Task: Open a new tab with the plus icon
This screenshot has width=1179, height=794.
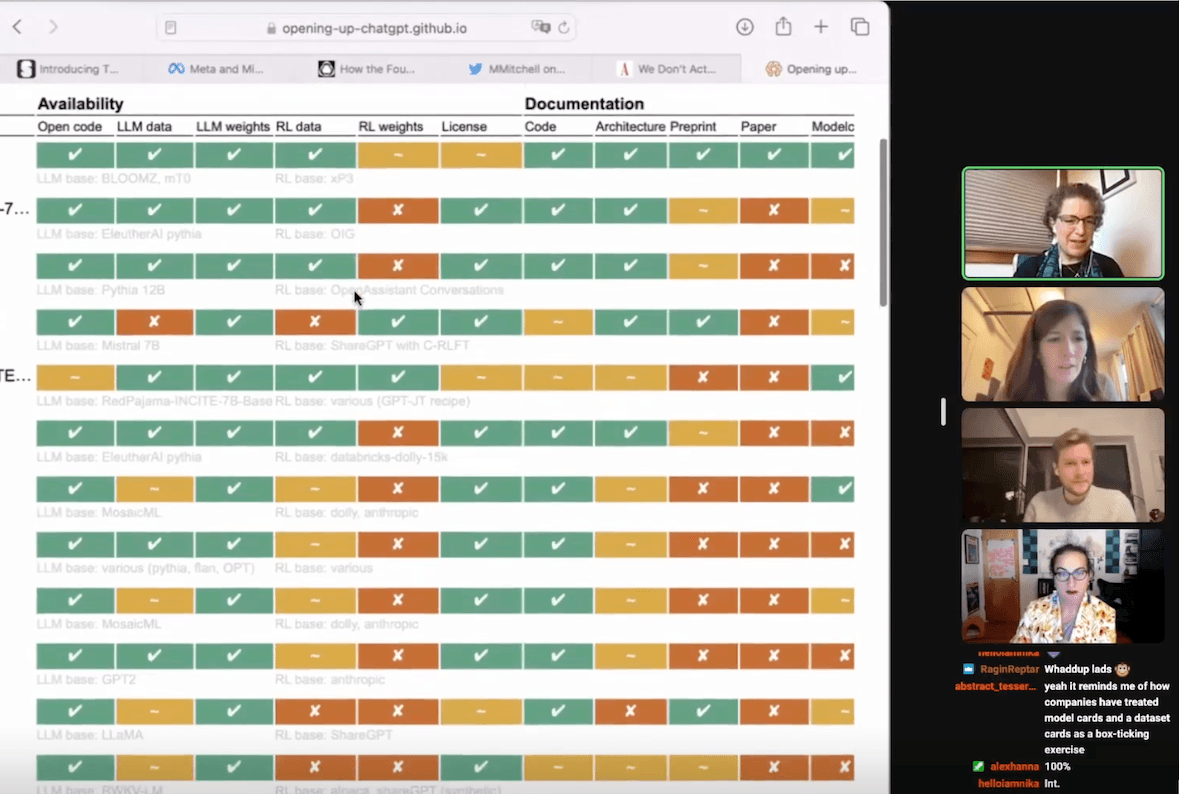Action: click(x=821, y=27)
